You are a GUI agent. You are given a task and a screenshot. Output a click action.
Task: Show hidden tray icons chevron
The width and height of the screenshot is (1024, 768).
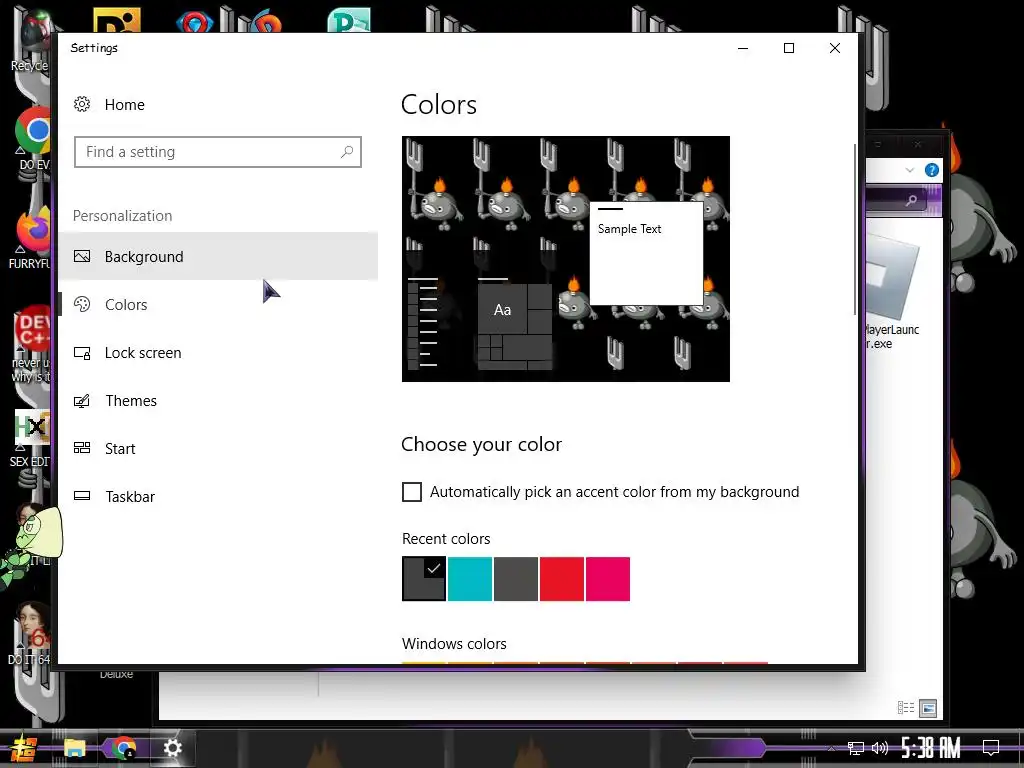tap(831, 748)
